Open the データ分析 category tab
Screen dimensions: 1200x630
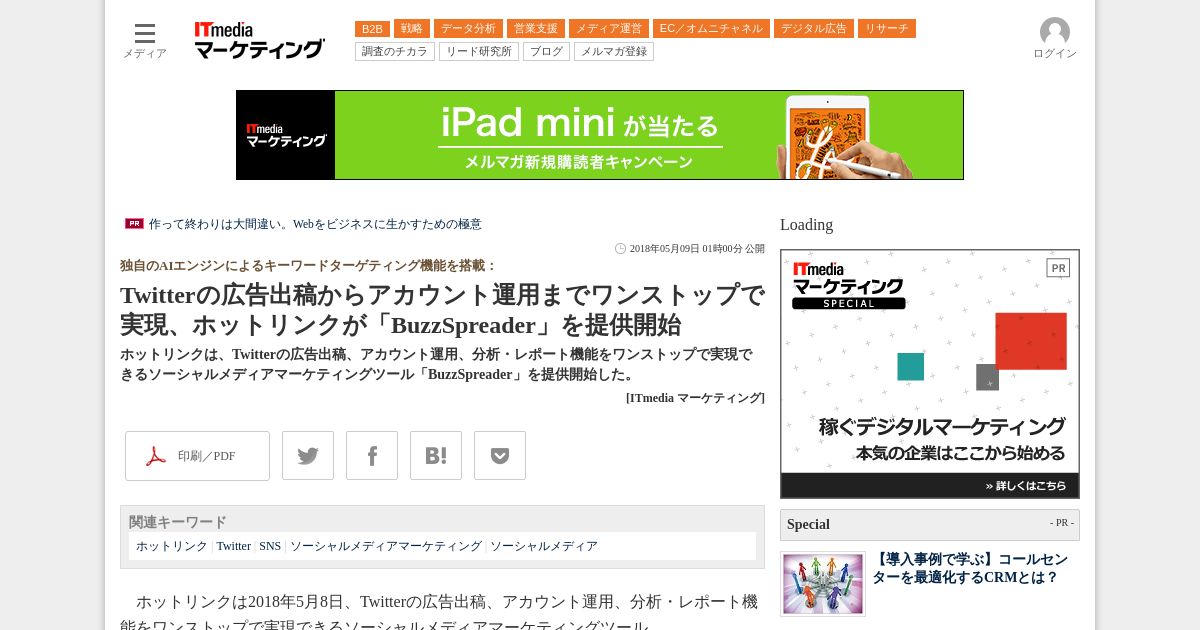tap(468, 29)
